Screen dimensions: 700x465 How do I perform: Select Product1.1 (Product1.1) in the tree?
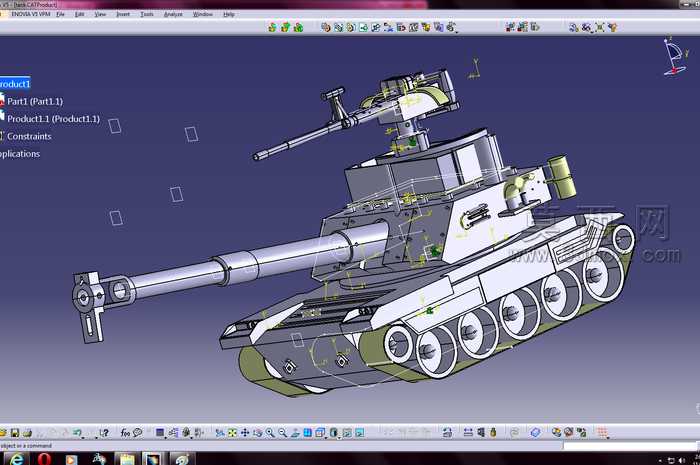54,119
